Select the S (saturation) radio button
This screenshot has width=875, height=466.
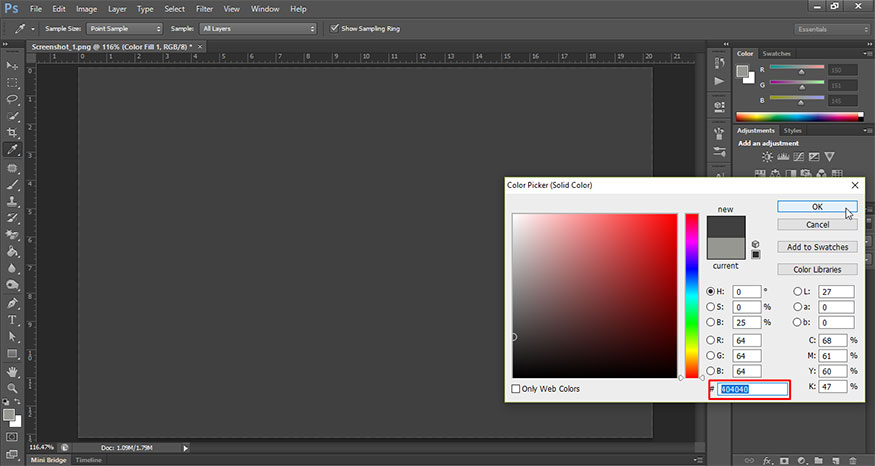pyautogui.click(x=710, y=306)
